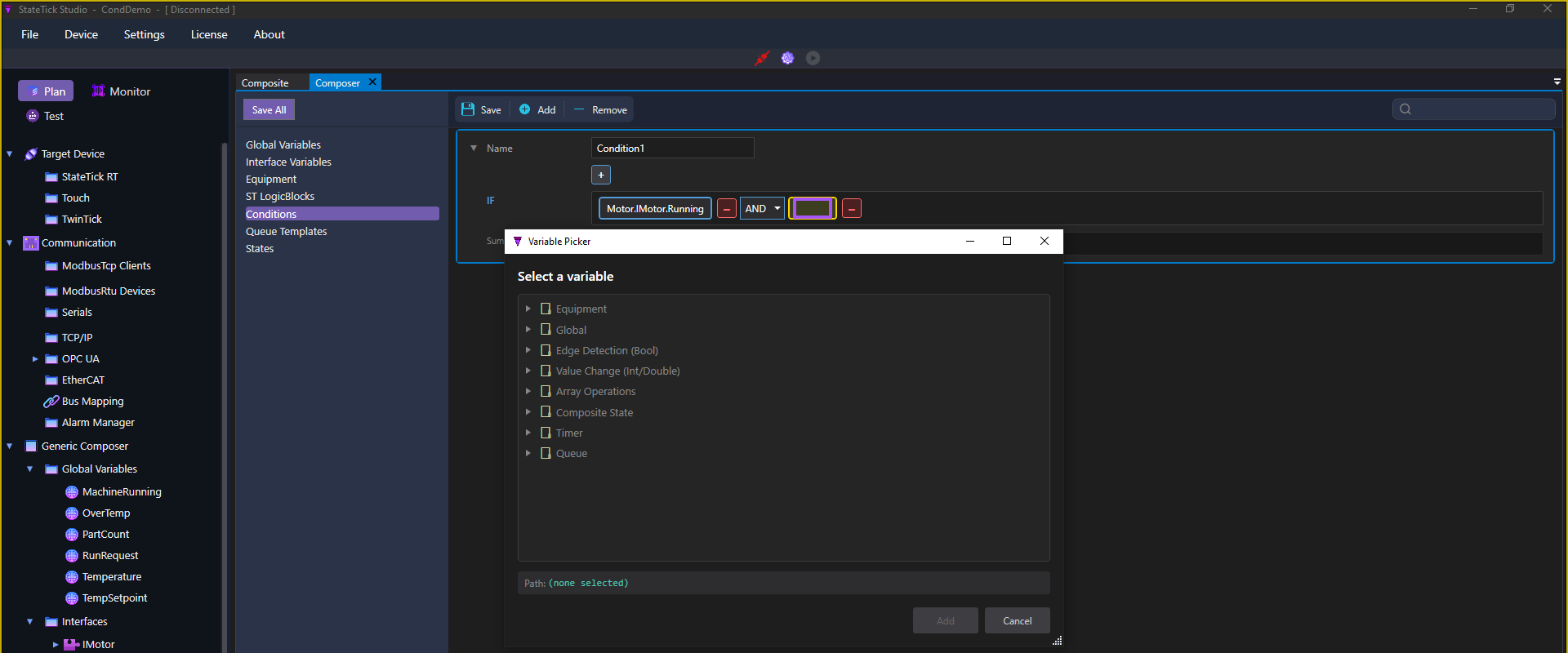Expand the Edge Detection (Bool) node
Screen dimensions: 1568x653
pyautogui.click(x=528, y=350)
